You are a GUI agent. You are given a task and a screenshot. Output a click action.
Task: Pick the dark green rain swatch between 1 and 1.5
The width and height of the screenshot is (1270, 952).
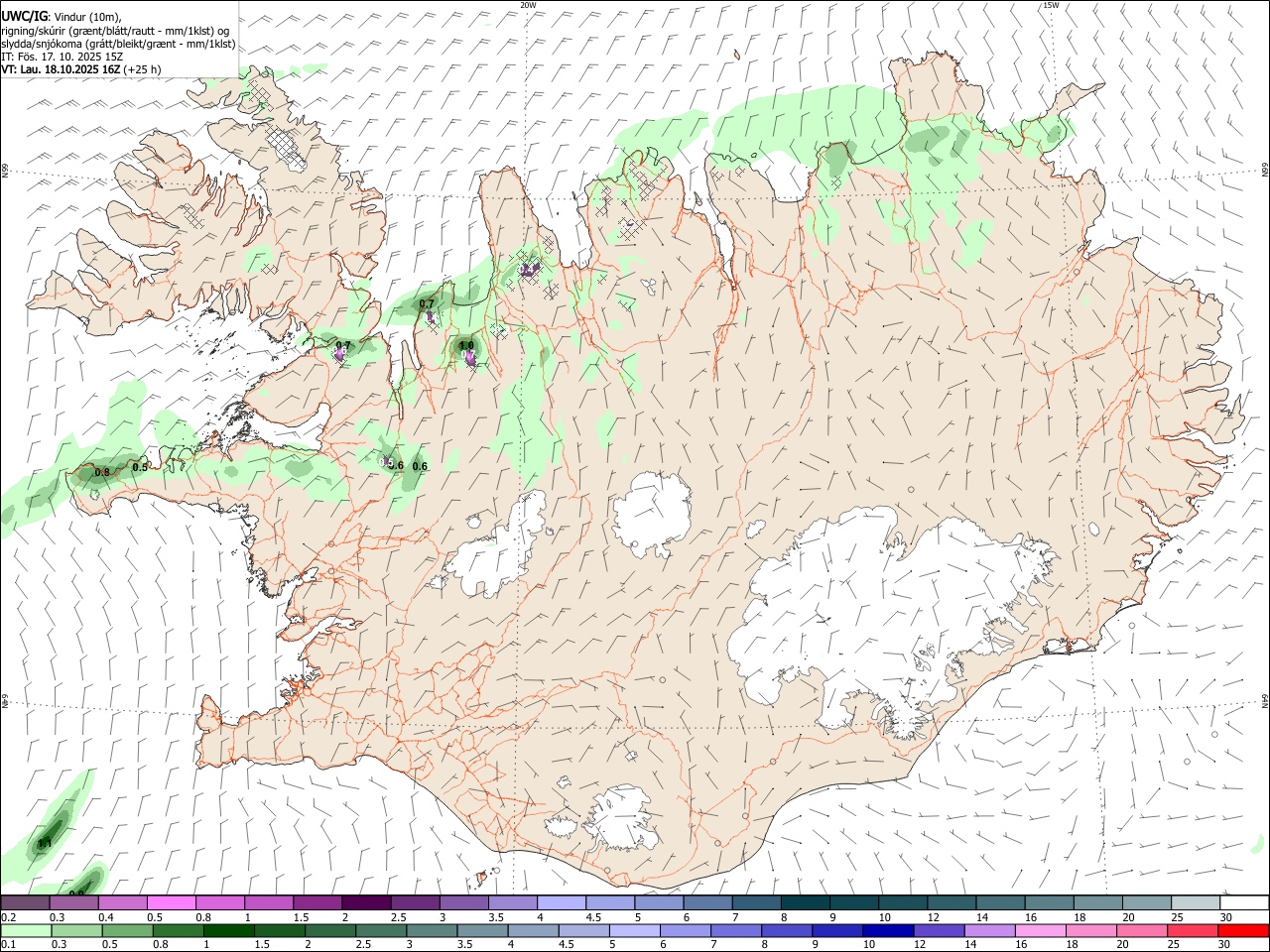228,931
